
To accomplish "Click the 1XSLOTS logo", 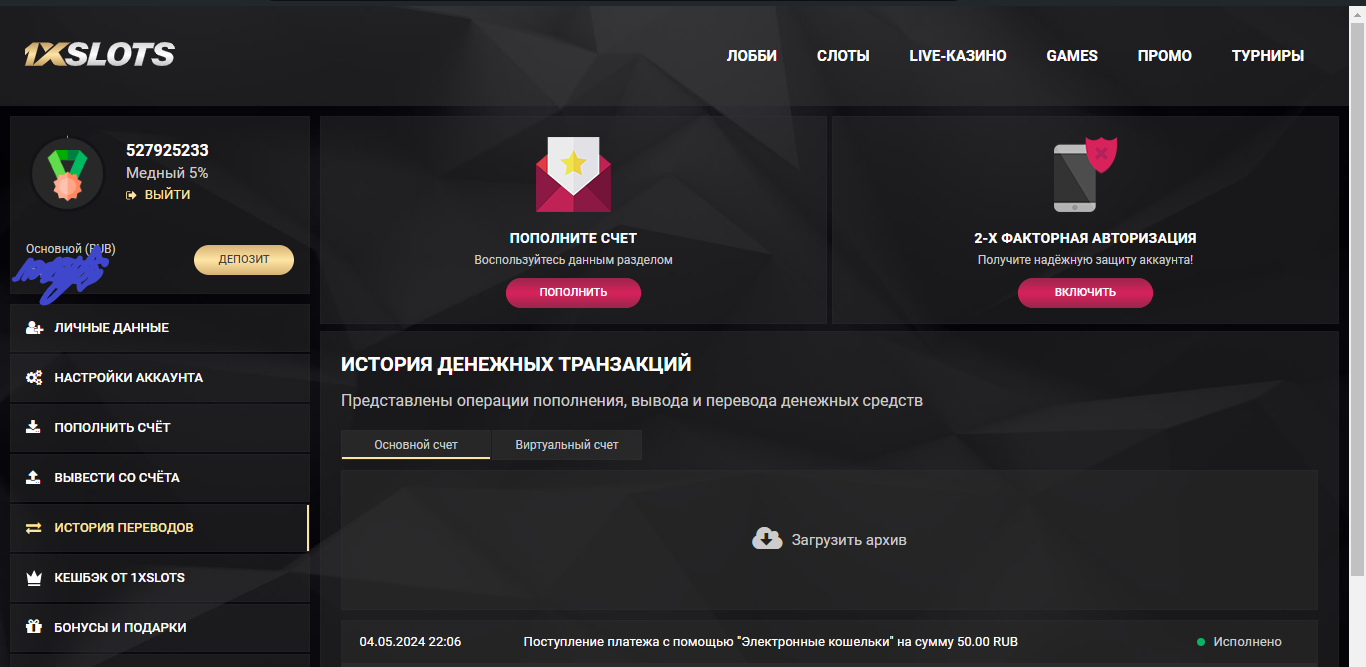I will pos(99,55).
